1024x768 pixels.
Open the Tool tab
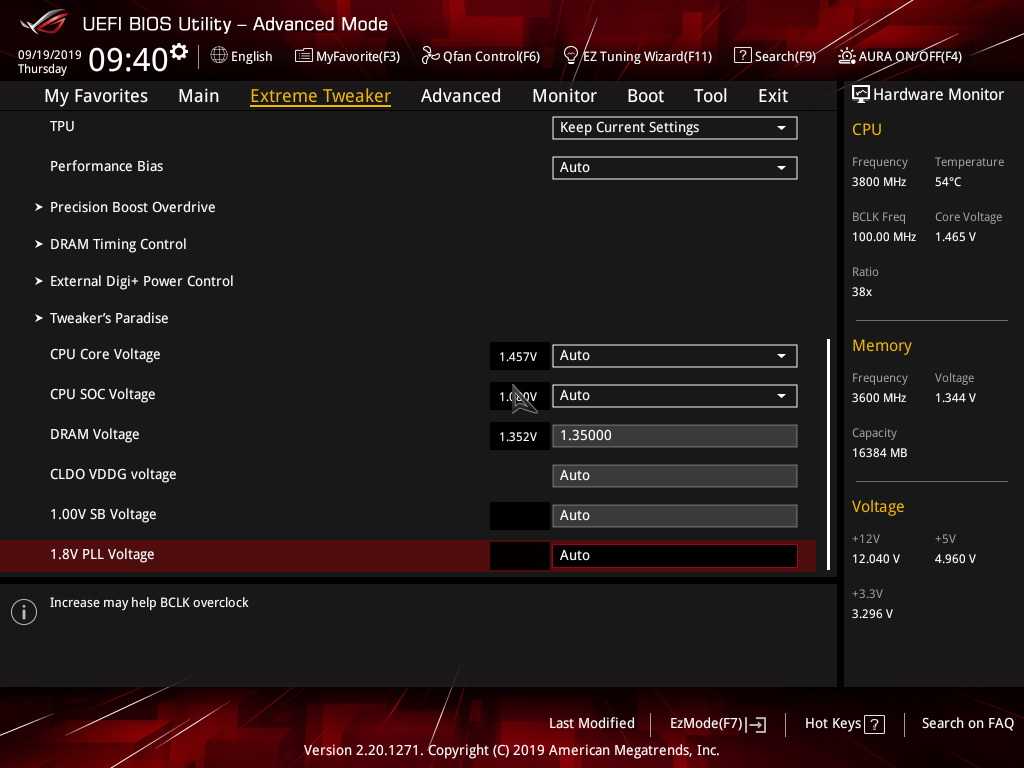coord(711,96)
